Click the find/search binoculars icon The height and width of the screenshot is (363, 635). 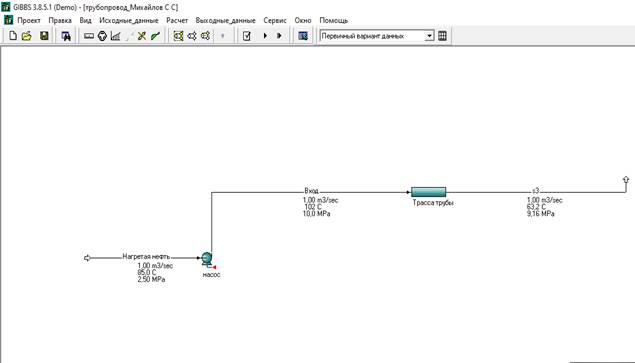(x=66, y=36)
